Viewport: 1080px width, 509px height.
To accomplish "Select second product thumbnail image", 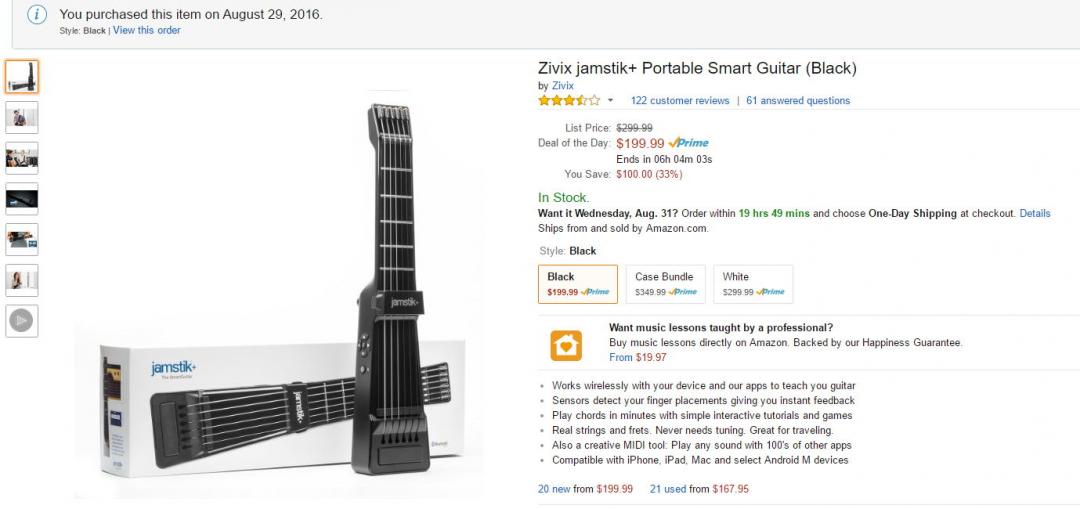I will coord(22,117).
